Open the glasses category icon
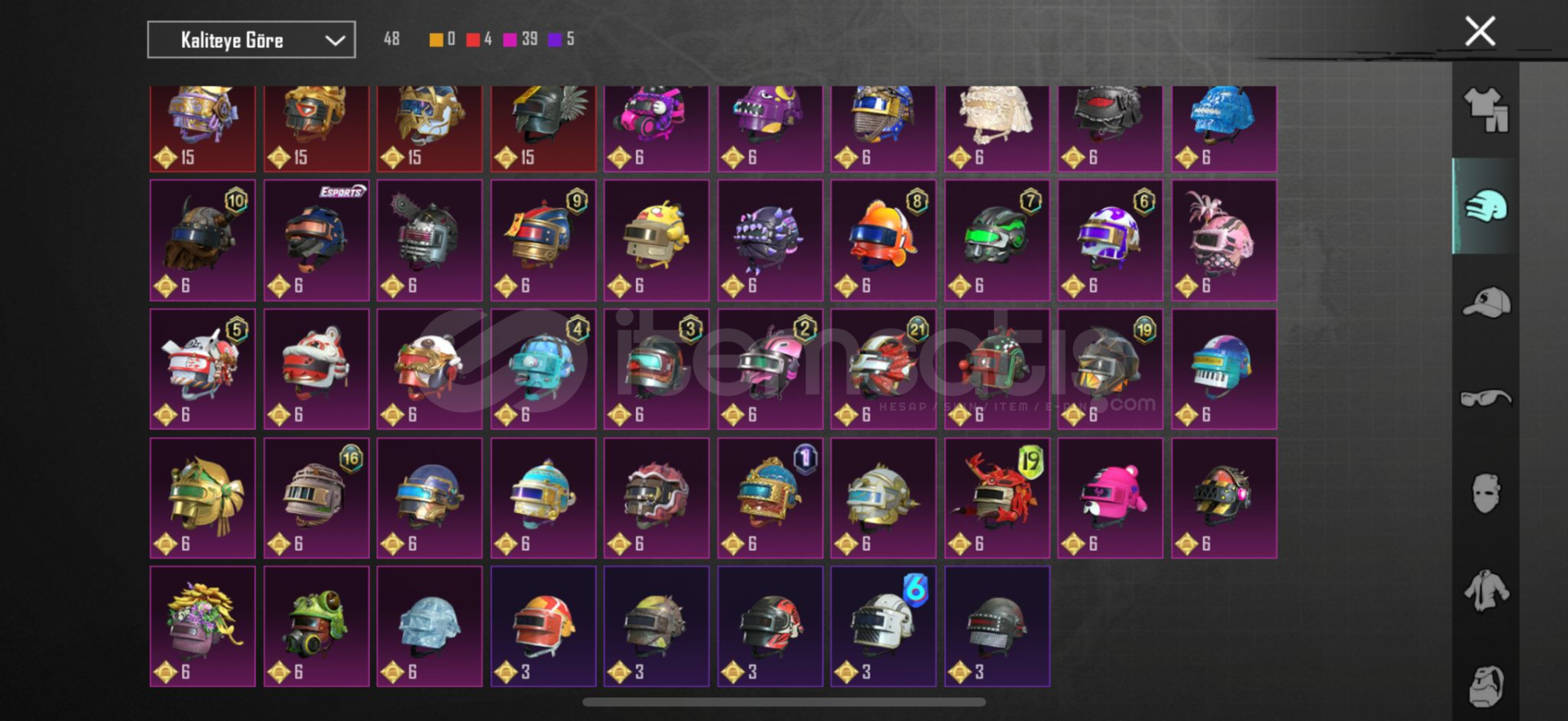1568x721 pixels. pyautogui.click(x=1486, y=398)
